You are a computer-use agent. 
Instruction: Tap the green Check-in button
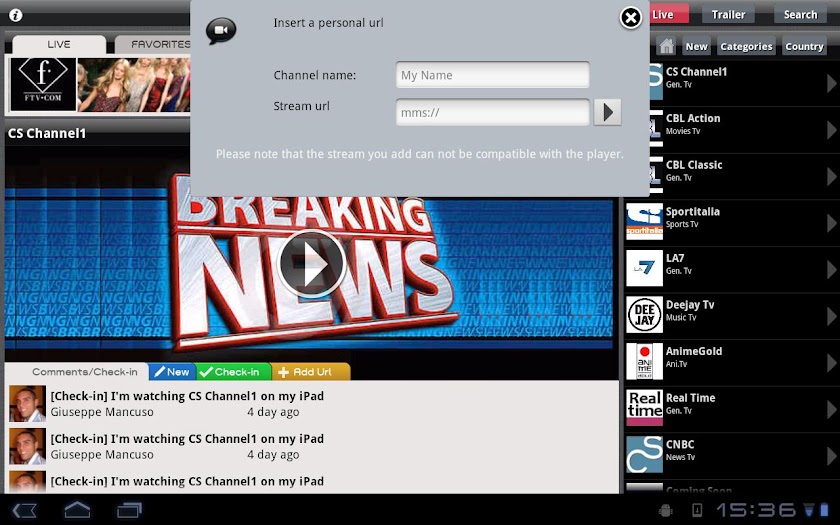coord(234,372)
